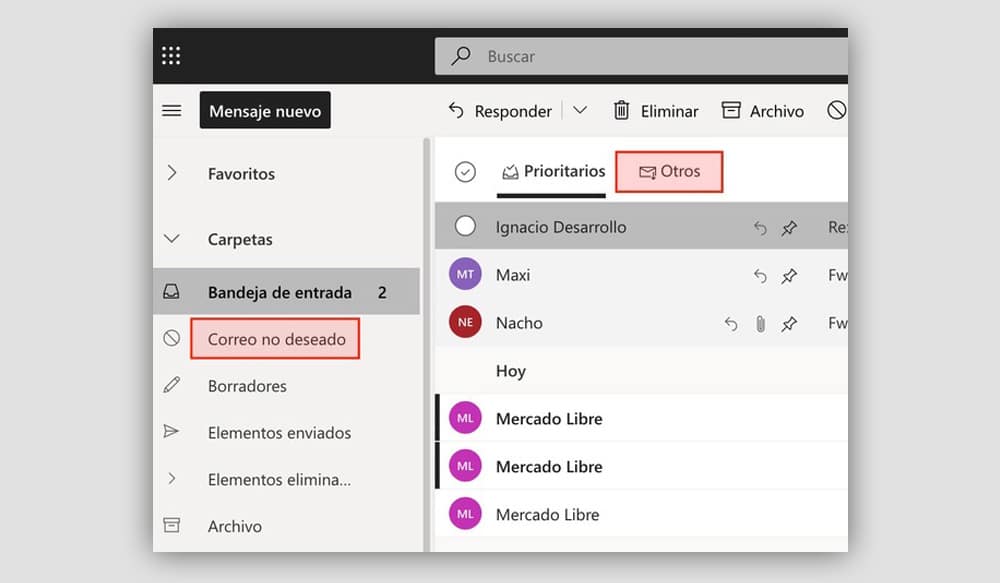Viewport: 1000px width, 583px height.
Task: Click the Archivo archive box toolbar icon
Action: 732,111
